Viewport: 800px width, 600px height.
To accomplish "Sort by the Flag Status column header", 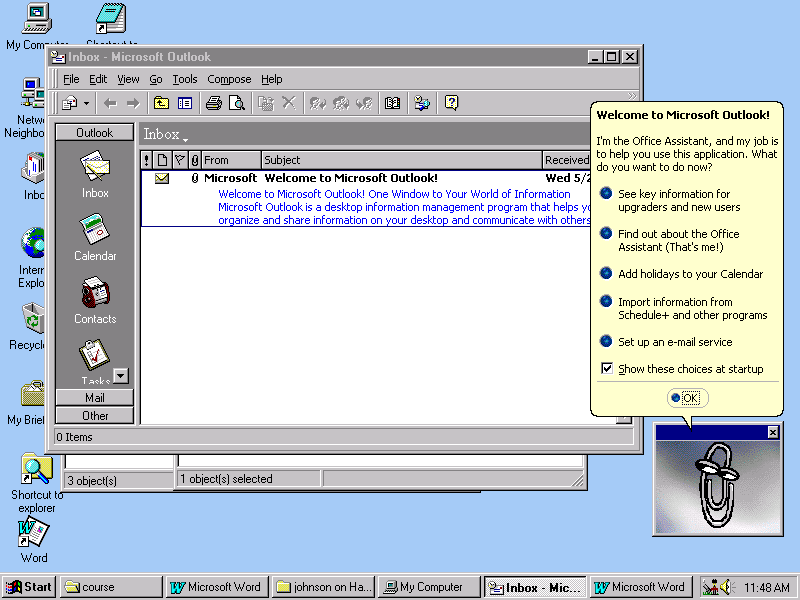I will 180,160.
